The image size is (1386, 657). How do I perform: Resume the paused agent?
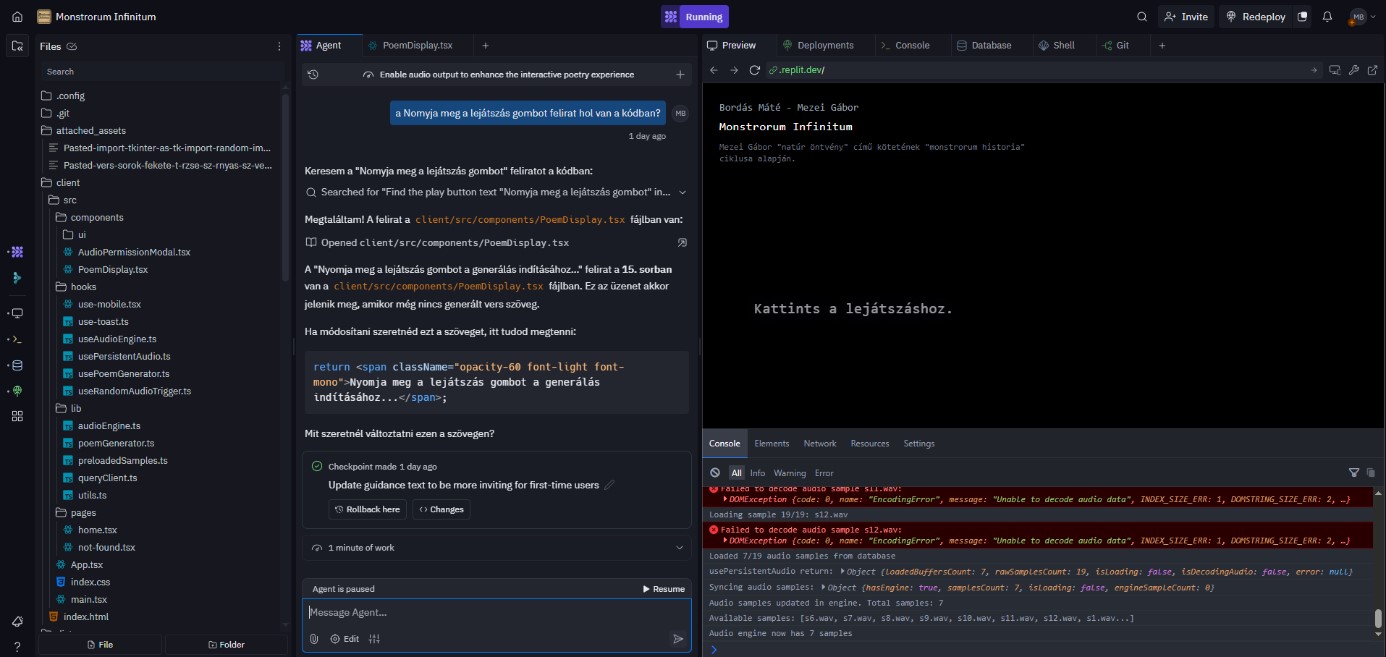pyautogui.click(x=664, y=589)
